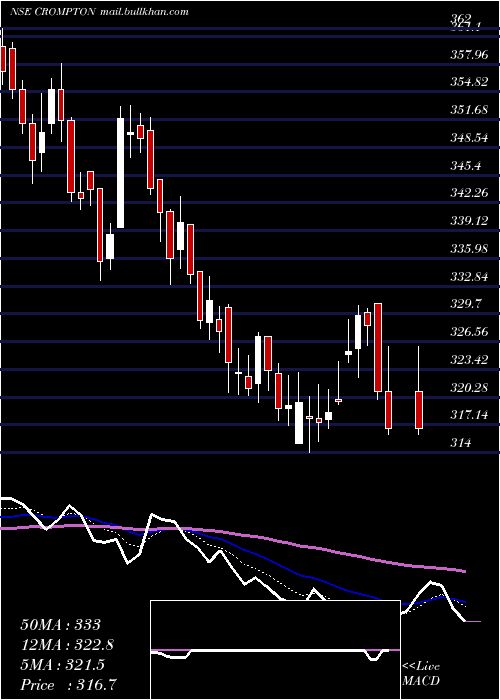Click the price label '354.82'
Image resolution: width=500 pixels, height=700 pixels.
tap(470, 83)
